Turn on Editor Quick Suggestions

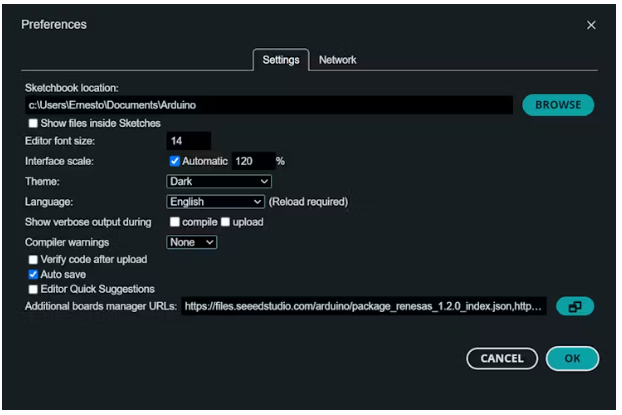(x=34, y=289)
